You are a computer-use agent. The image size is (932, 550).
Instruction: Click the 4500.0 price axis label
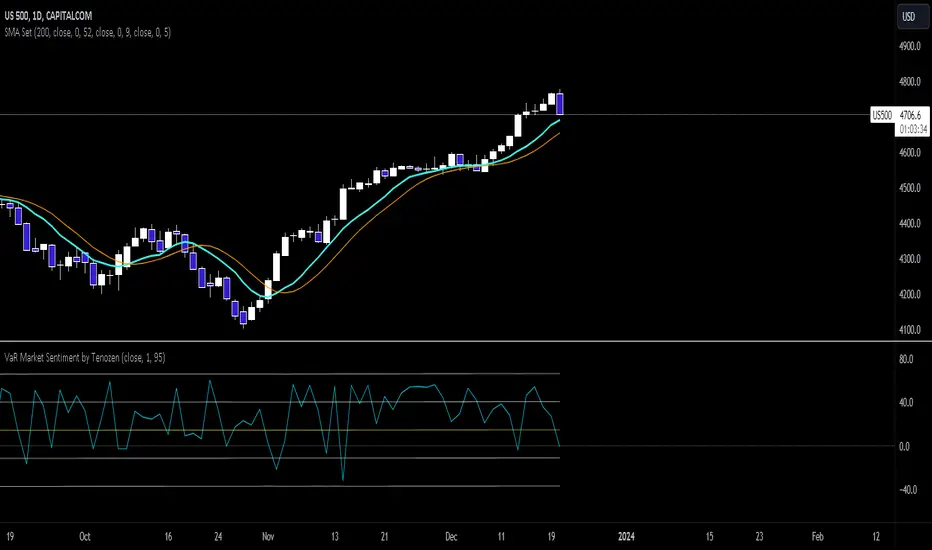[x=910, y=188]
